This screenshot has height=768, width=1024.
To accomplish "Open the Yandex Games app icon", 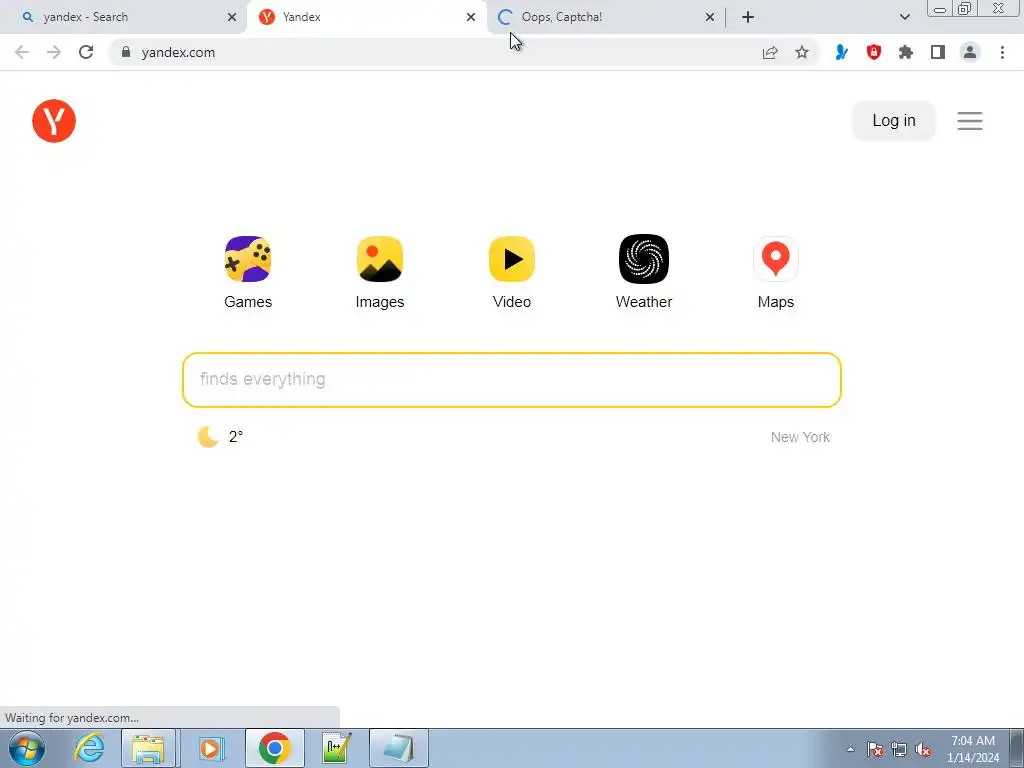I will 248,259.
